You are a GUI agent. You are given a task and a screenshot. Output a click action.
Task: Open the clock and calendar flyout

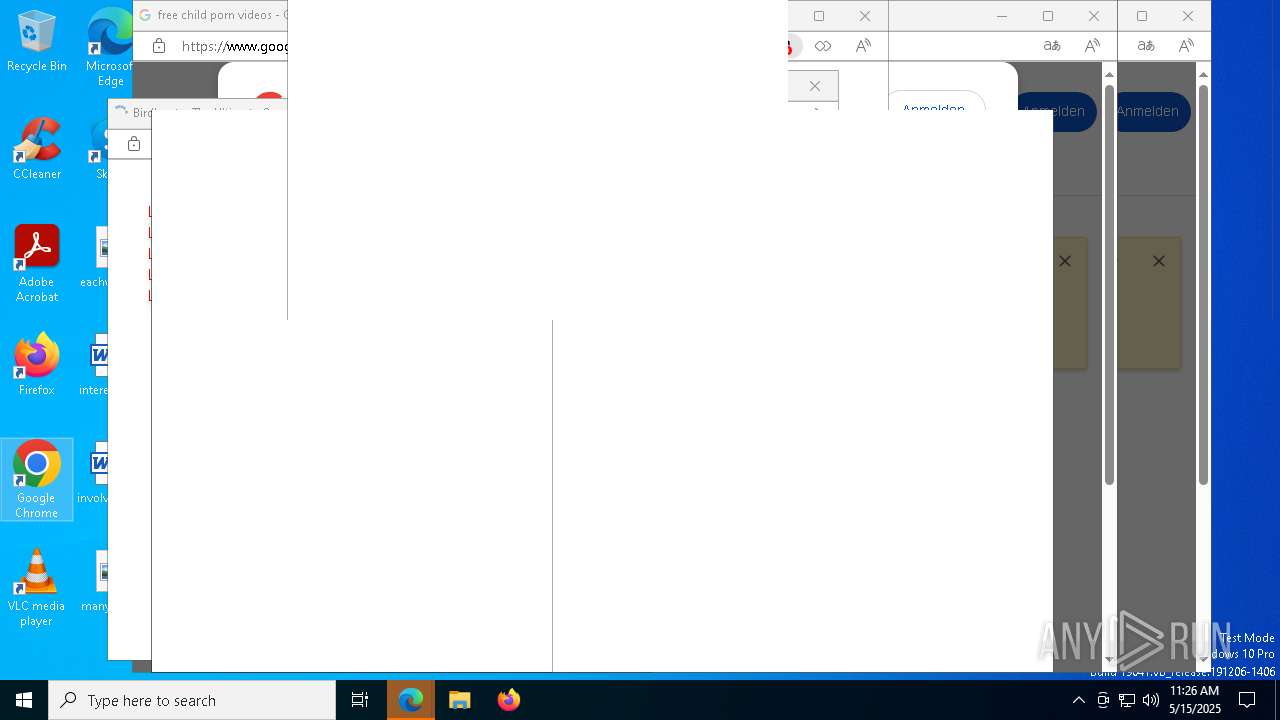(1194, 700)
